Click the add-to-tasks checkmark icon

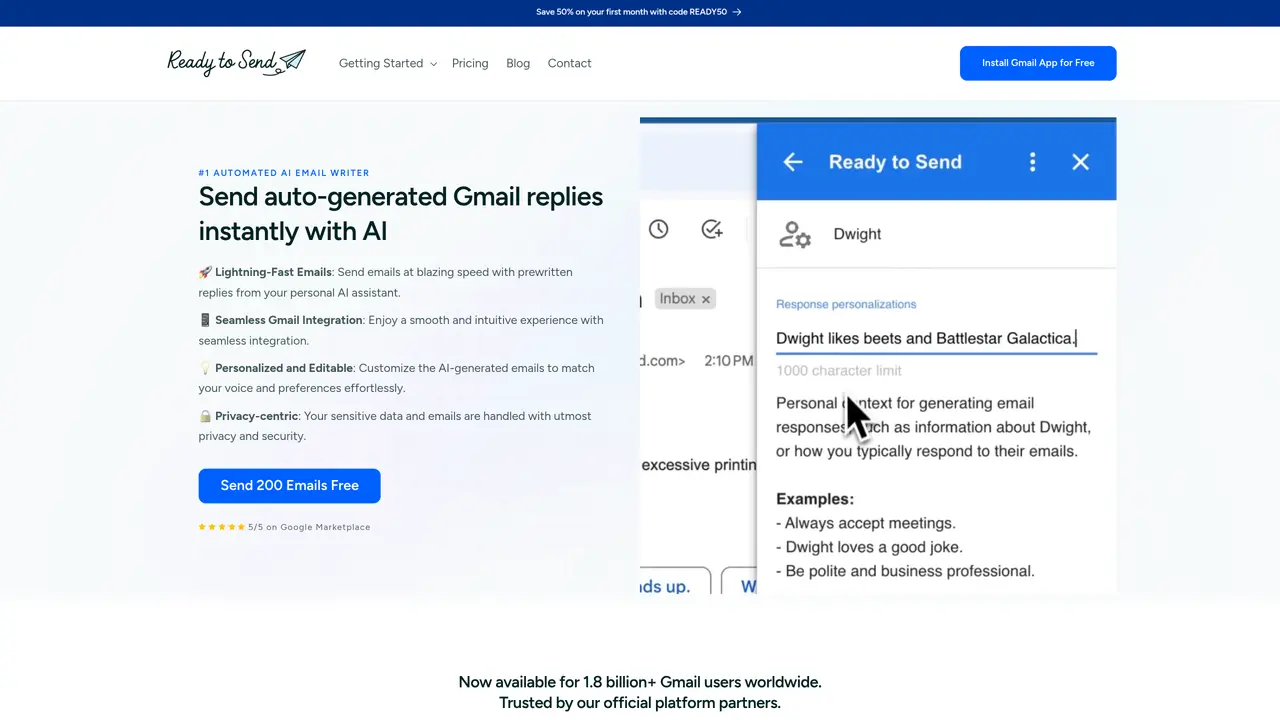tap(712, 229)
